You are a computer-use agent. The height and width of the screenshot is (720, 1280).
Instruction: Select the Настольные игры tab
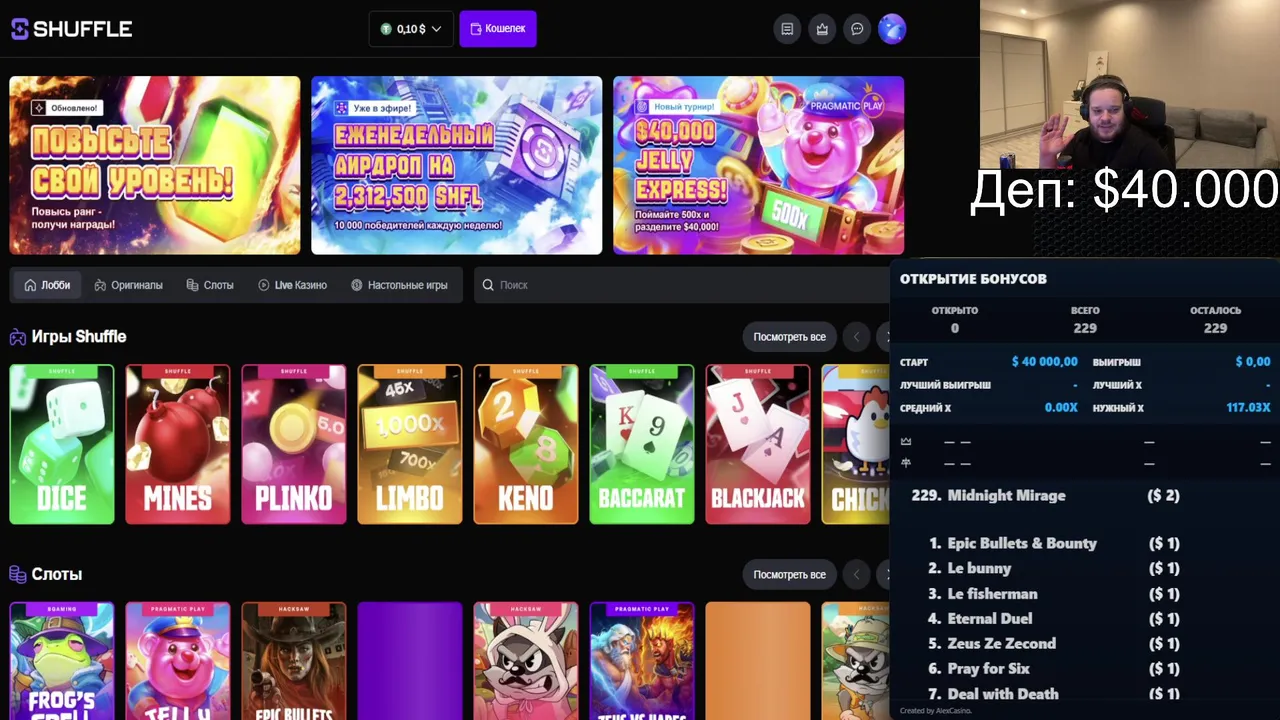click(x=399, y=285)
